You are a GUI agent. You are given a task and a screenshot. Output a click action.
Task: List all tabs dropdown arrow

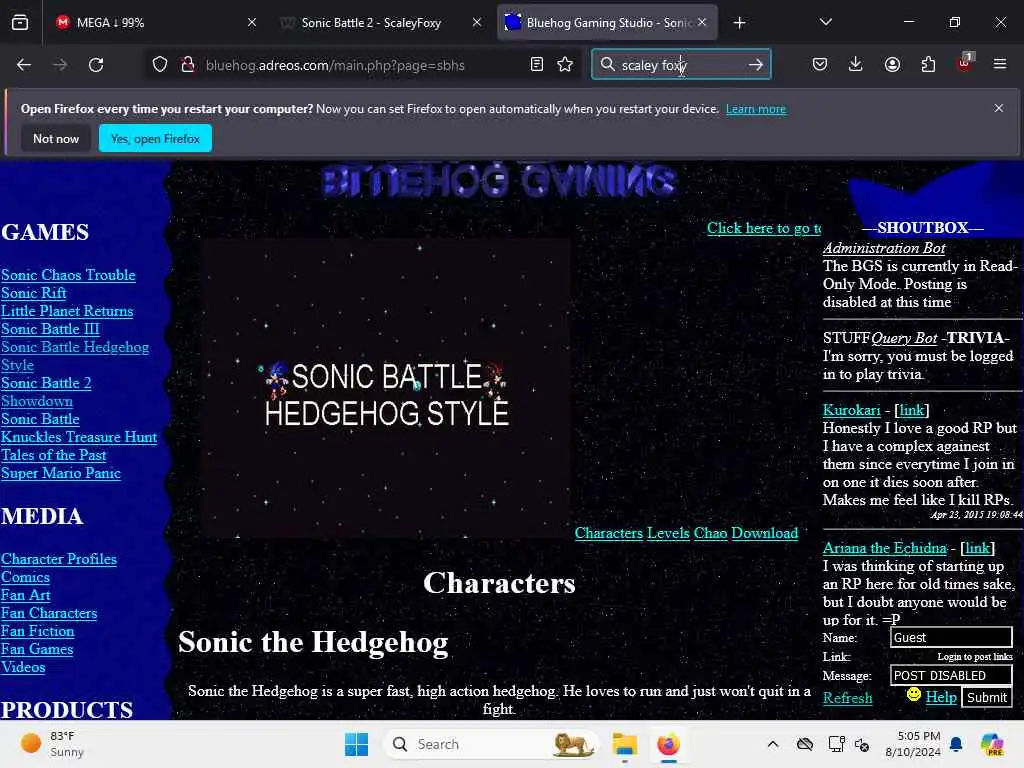(825, 22)
